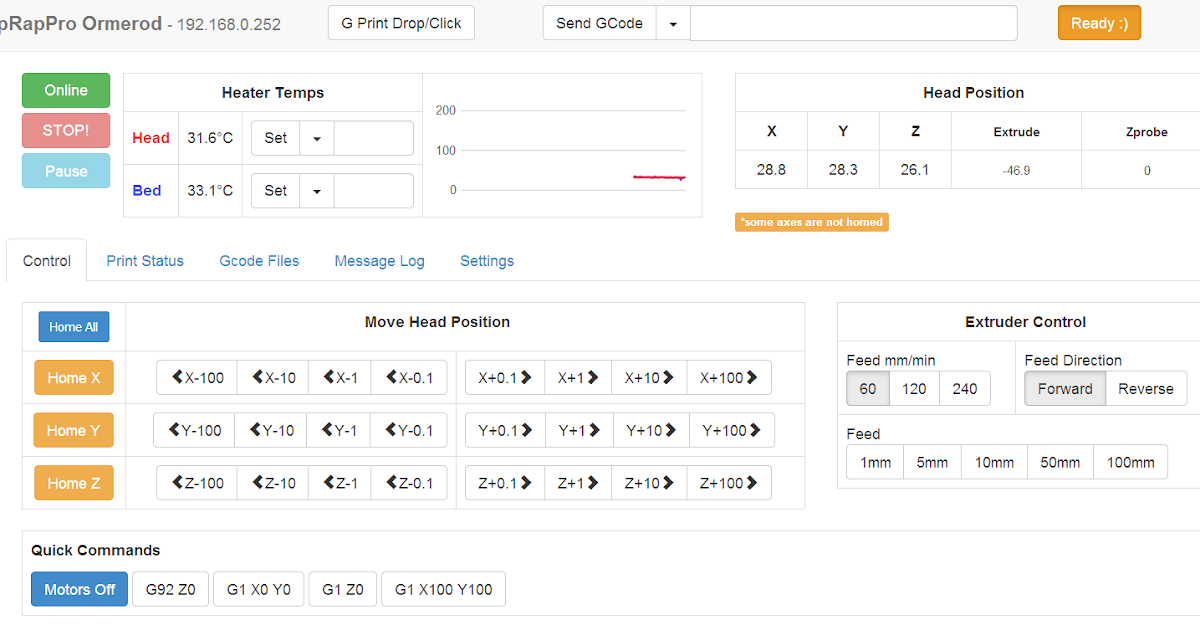Screen dimensions: 1200x630
Task: Select the 50mm feed amount
Action: 1059,462
